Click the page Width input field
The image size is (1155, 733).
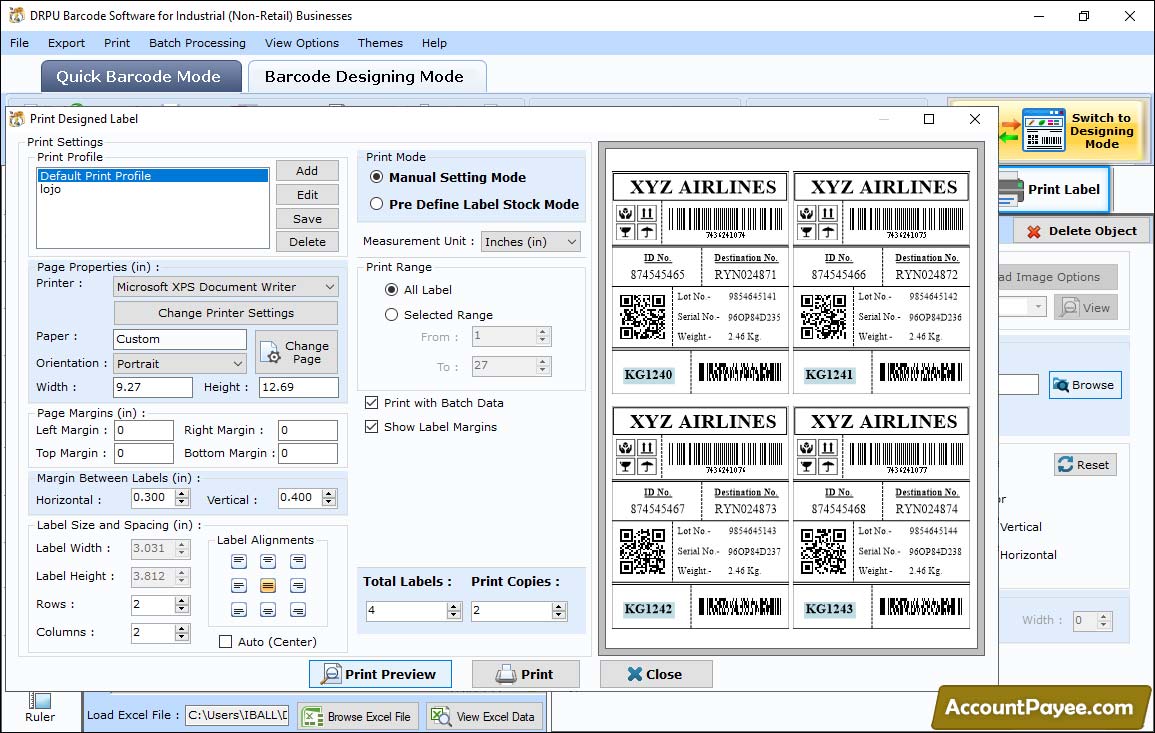152,387
